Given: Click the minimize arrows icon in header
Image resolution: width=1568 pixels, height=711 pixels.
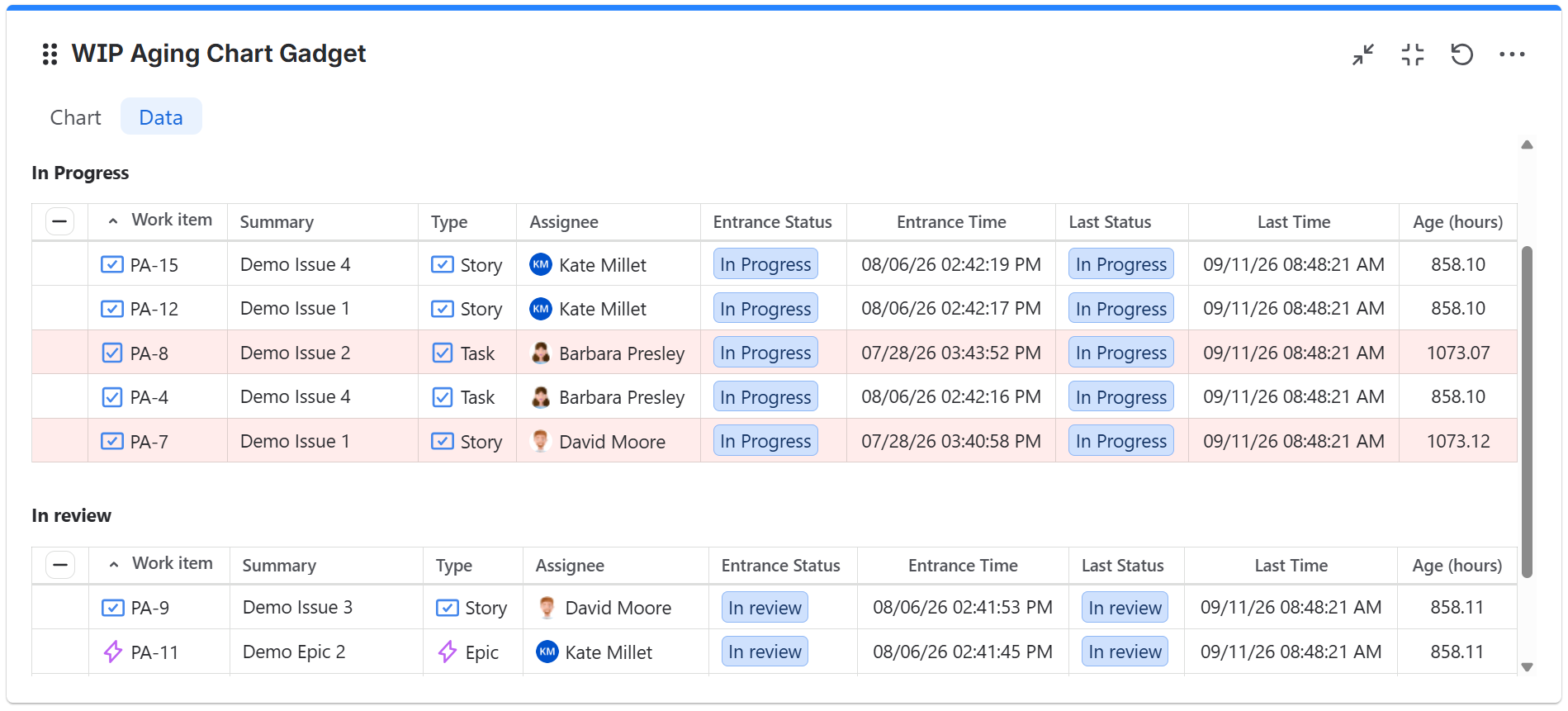Looking at the screenshot, I should point(1363,55).
